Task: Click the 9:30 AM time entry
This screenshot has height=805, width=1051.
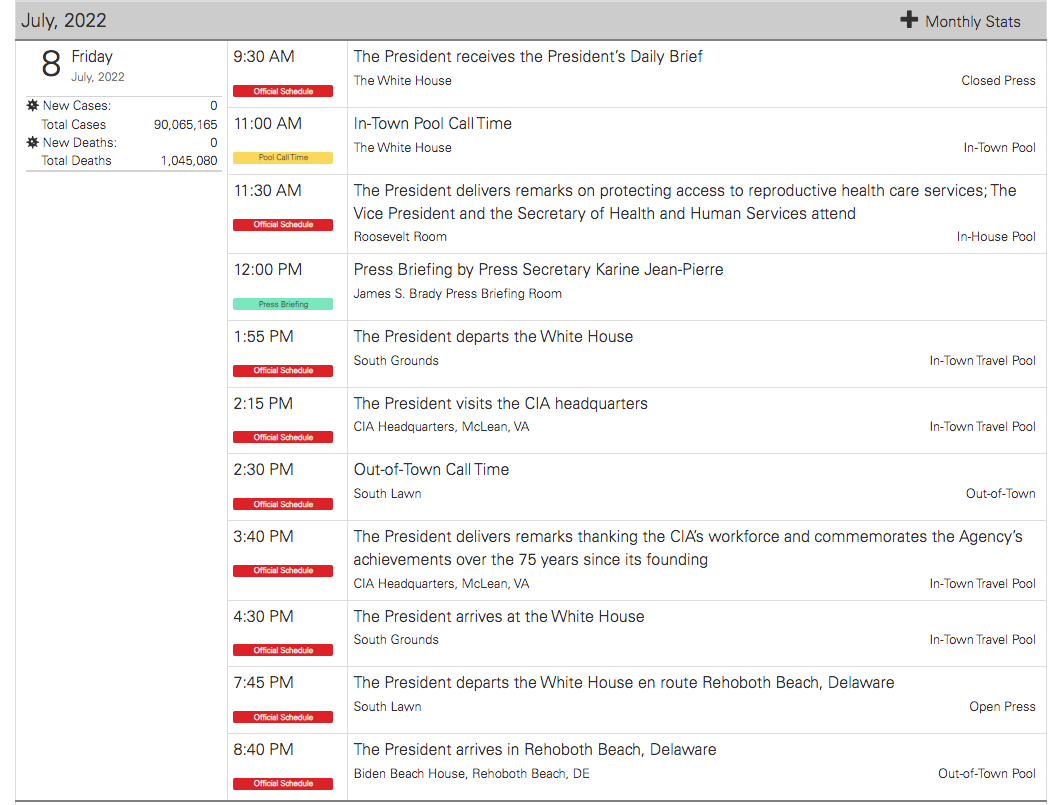Action: coord(263,57)
